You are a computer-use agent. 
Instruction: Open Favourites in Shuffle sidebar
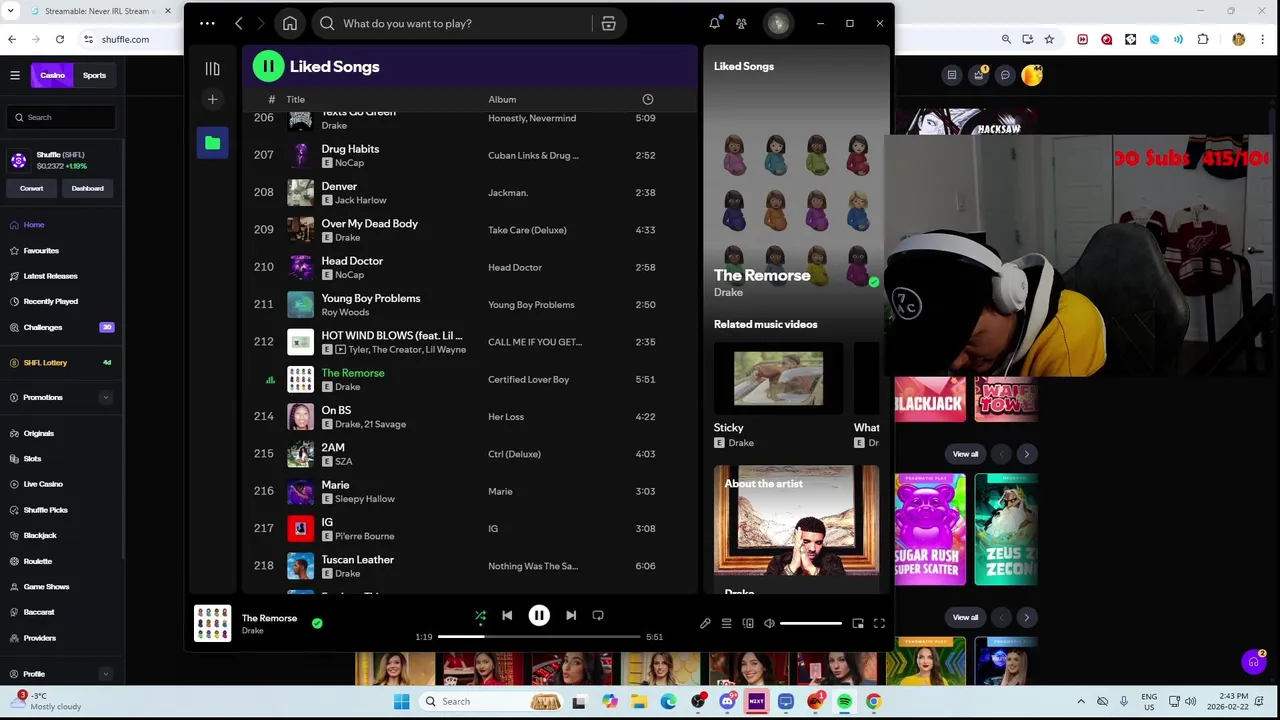41,251
